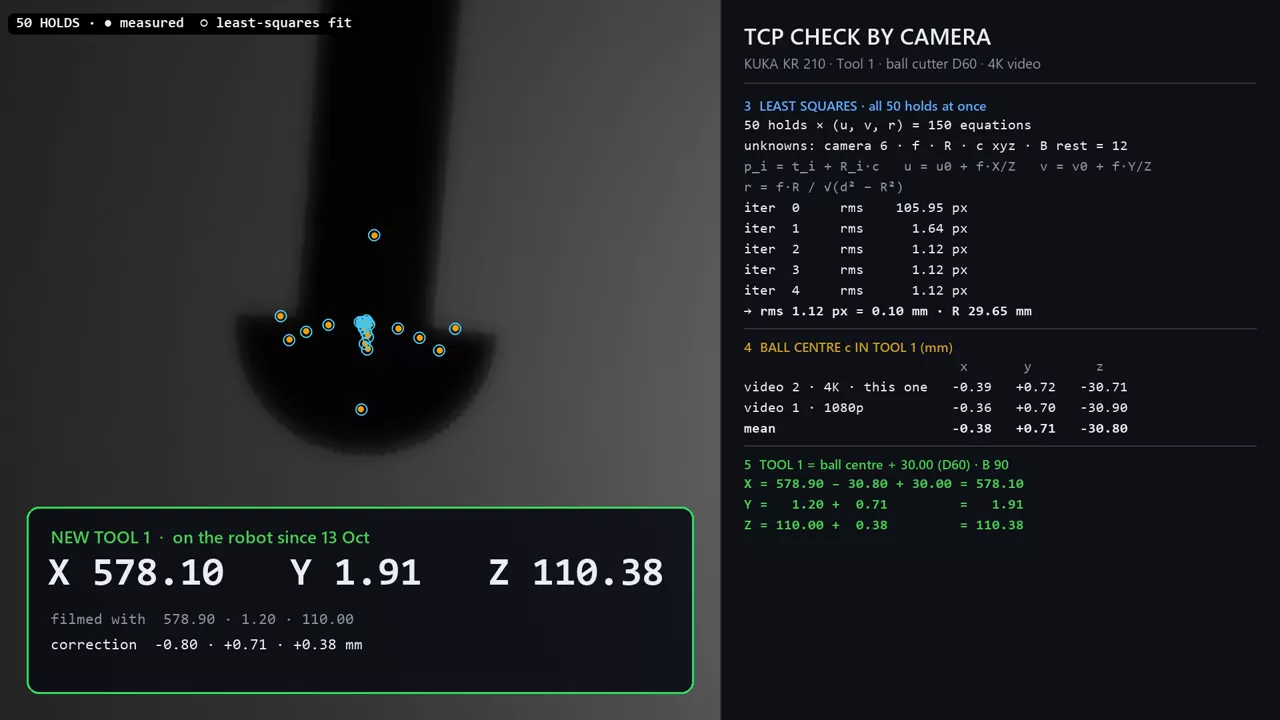
Task: Click the highest hold marker on the tool shank
Action: point(374,235)
